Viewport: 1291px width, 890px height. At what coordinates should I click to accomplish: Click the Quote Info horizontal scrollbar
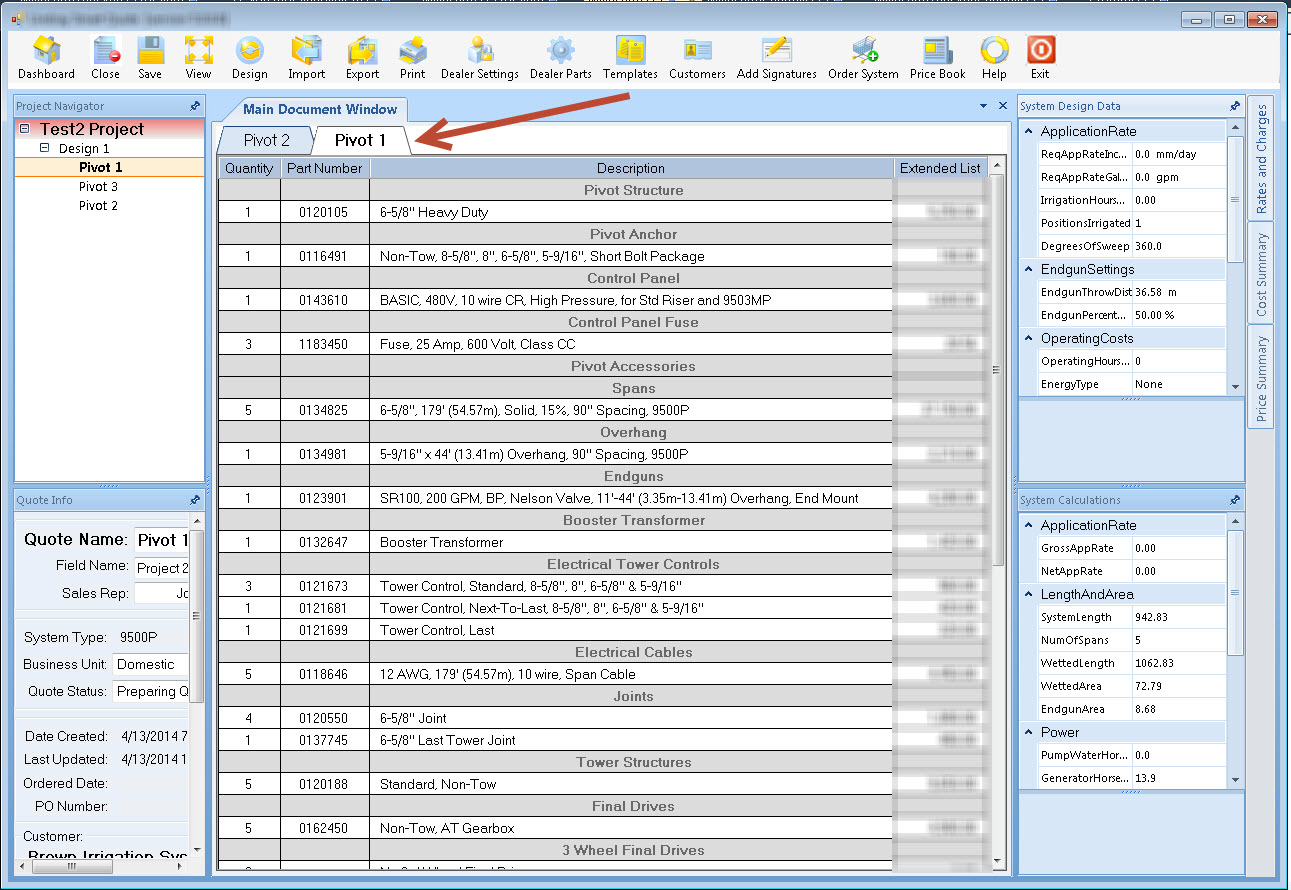pos(103,866)
